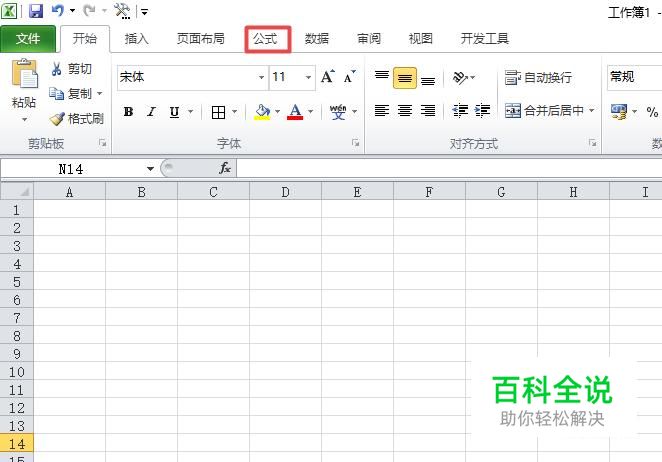Screen dimensions: 662x462
Task: Click decrease indent icon
Action: coord(460,111)
